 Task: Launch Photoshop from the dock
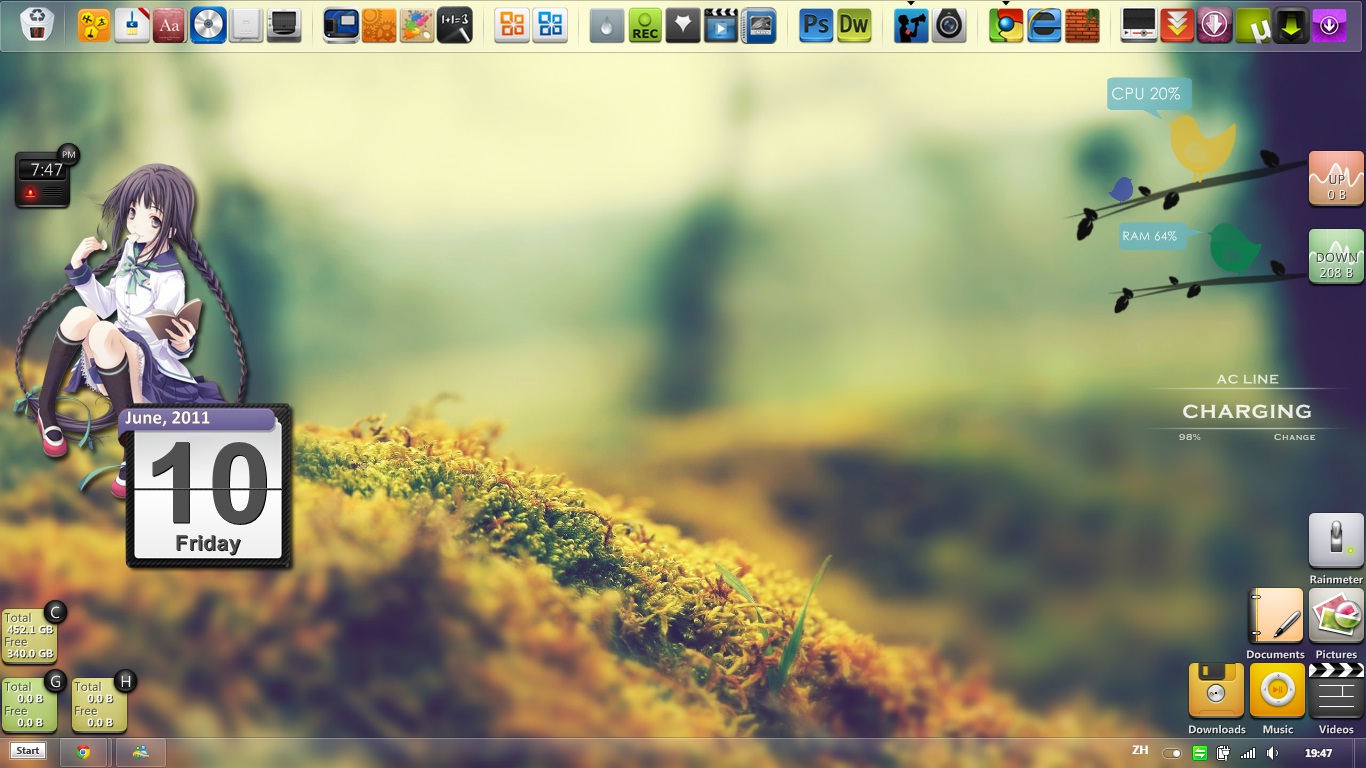tap(817, 25)
